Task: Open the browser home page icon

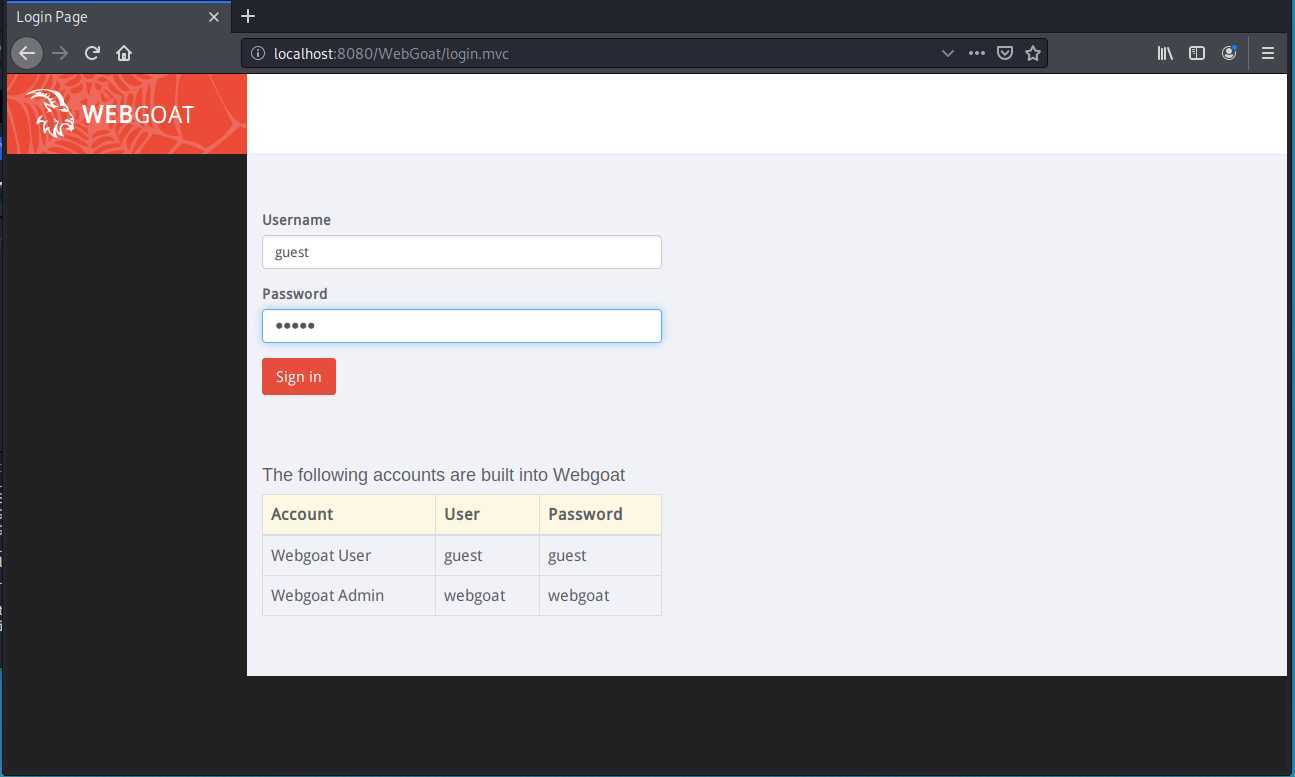Action: coord(124,53)
